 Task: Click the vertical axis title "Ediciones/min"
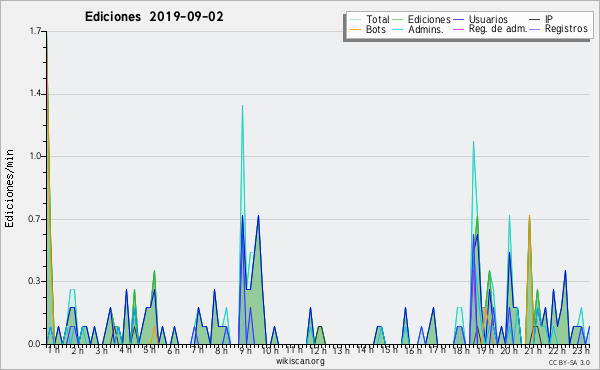pos(9,188)
